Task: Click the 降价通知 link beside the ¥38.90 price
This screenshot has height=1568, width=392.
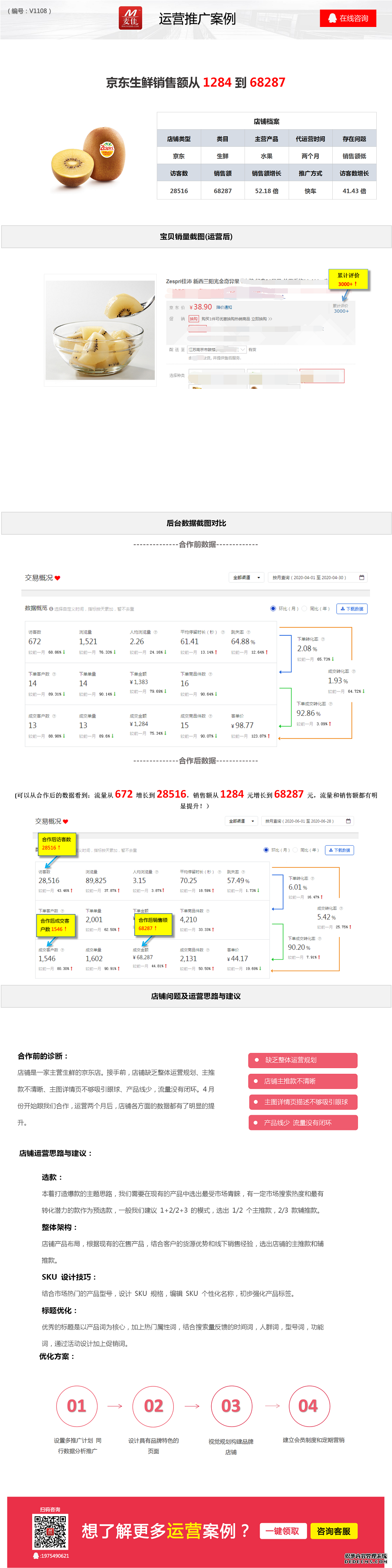Action: coord(224,307)
